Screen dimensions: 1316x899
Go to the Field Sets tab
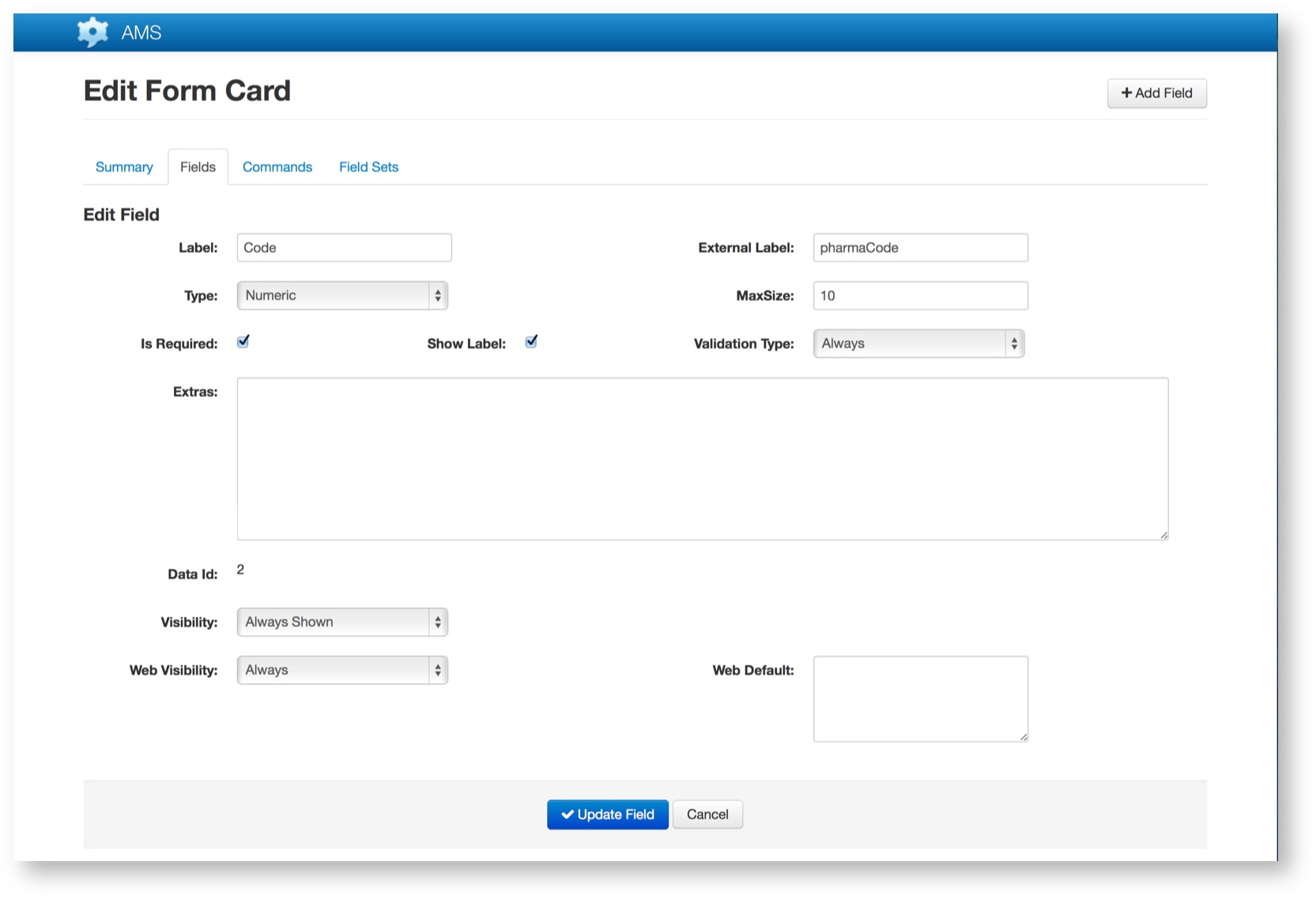[x=368, y=167]
